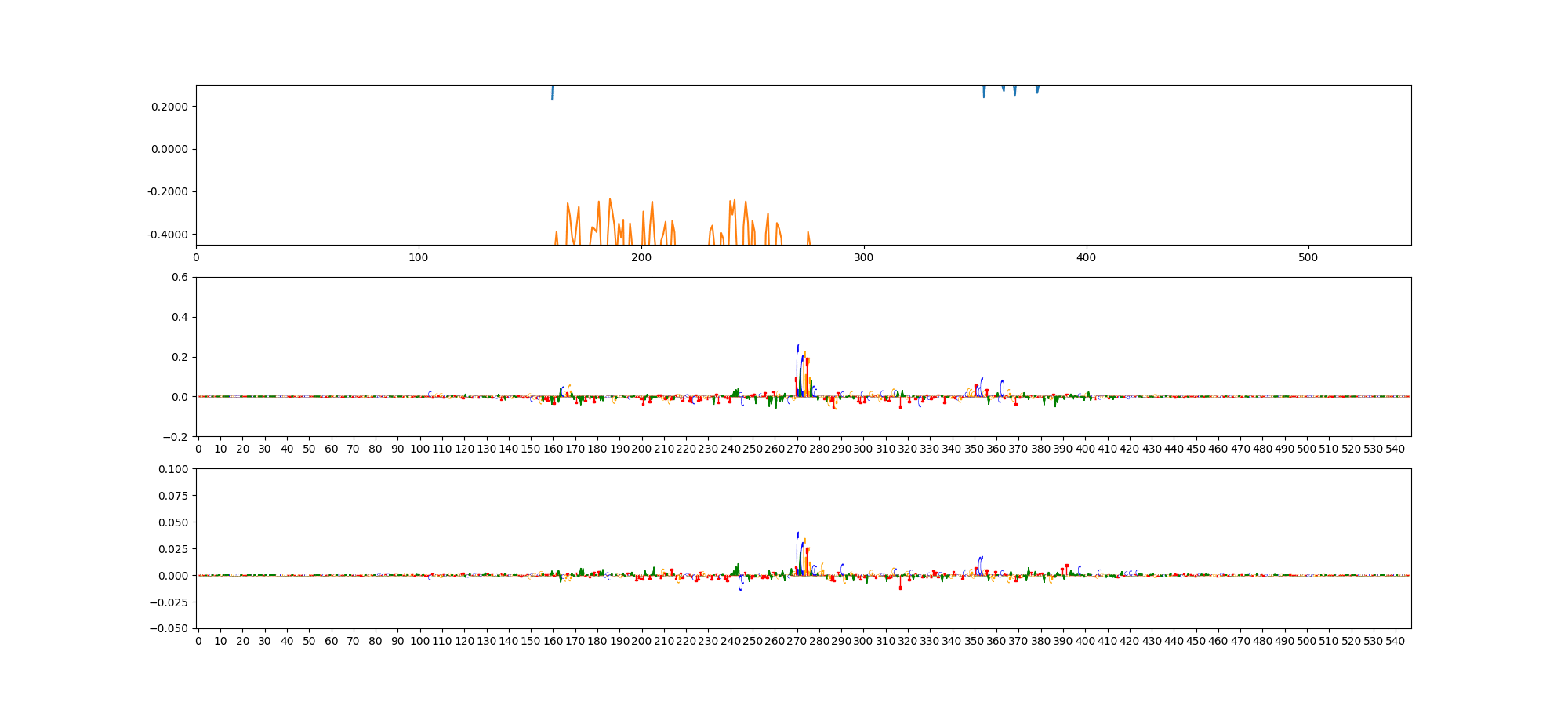Click the 100 x-axis tick in middle plot
The width and height of the screenshot is (1568, 706).
(419, 449)
